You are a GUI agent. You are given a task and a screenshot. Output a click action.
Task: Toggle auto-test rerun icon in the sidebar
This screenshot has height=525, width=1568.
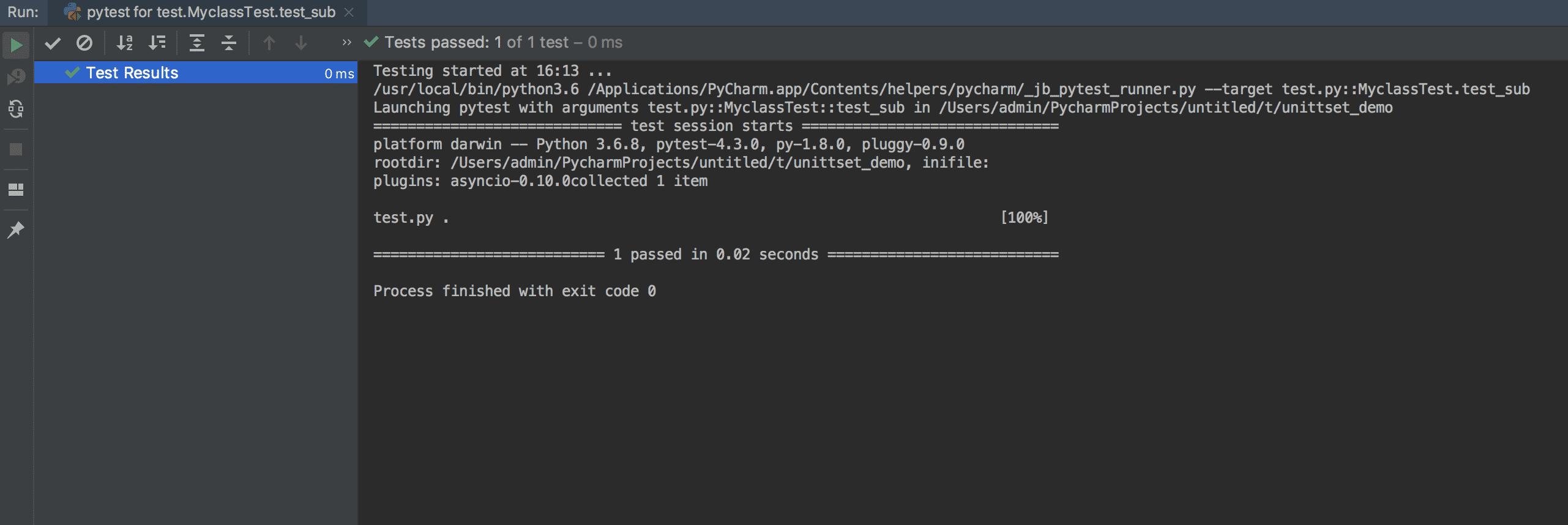[x=16, y=110]
